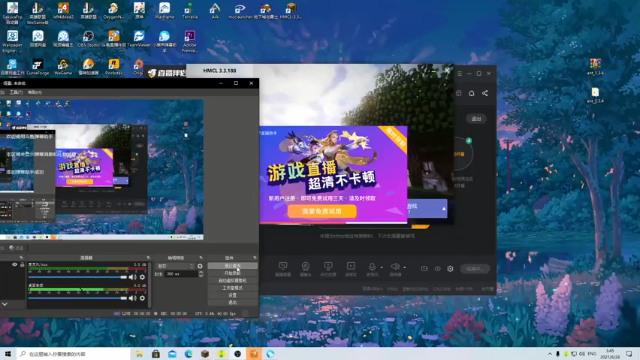Open the Windows Start menu
This screenshot has height=360, width=640.
click(8, 354)
